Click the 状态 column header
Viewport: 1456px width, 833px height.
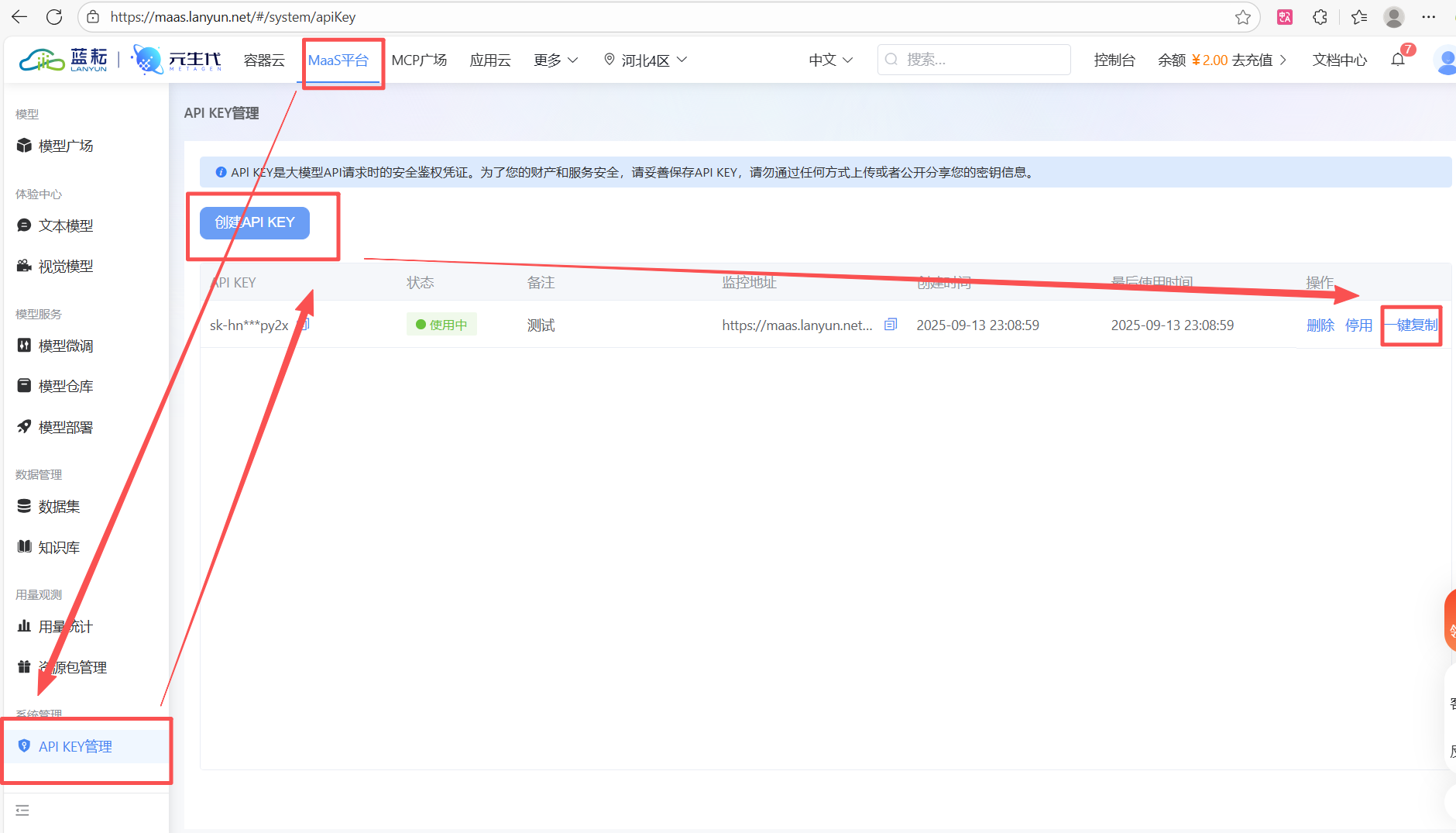[421, 282]
